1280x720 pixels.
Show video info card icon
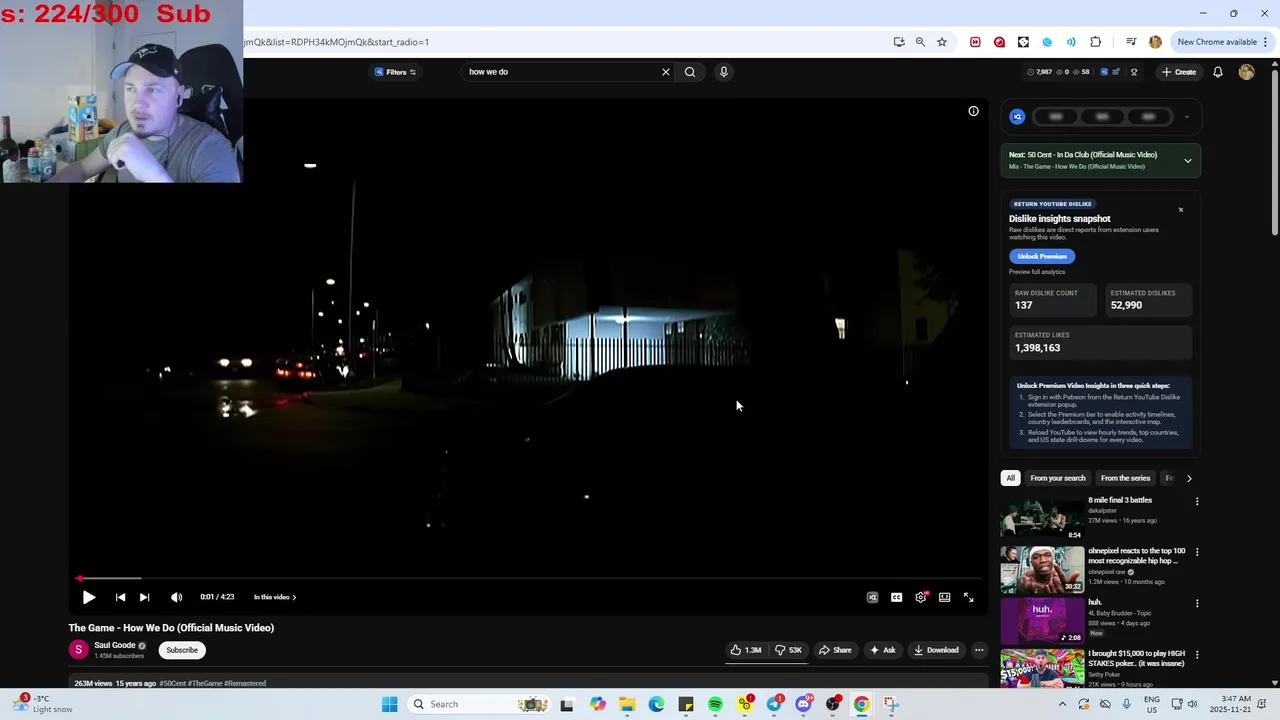click(x=973, y=111)
